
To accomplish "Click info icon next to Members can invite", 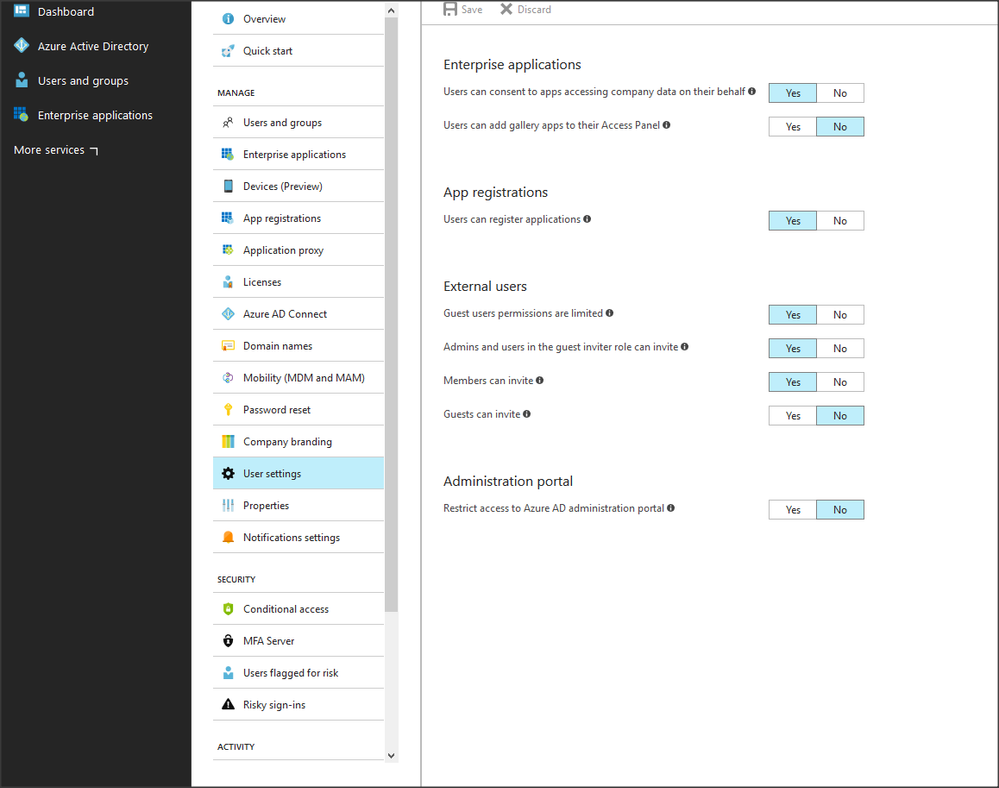I will point(539,380).
